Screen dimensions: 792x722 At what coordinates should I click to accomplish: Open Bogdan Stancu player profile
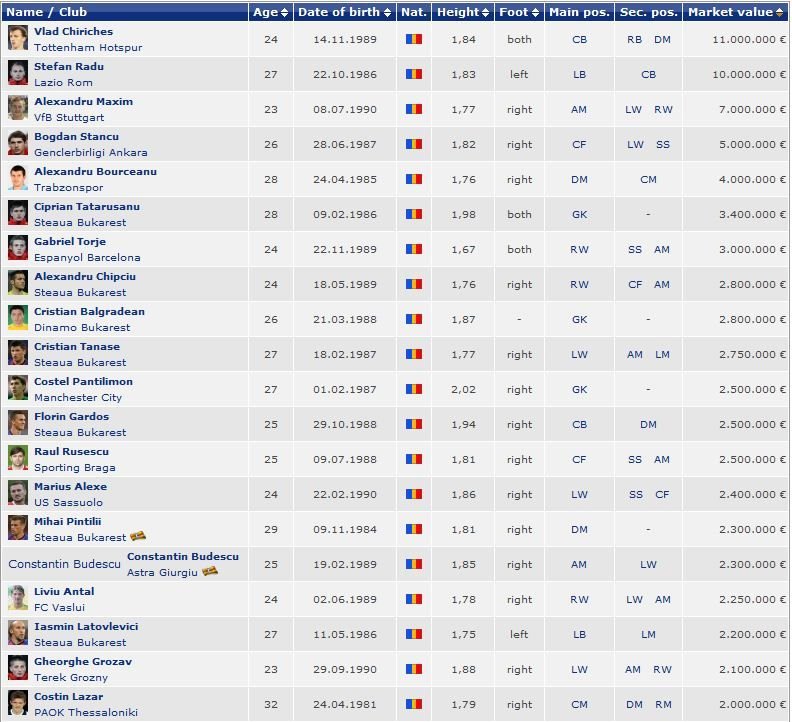(x=76, y=136)
